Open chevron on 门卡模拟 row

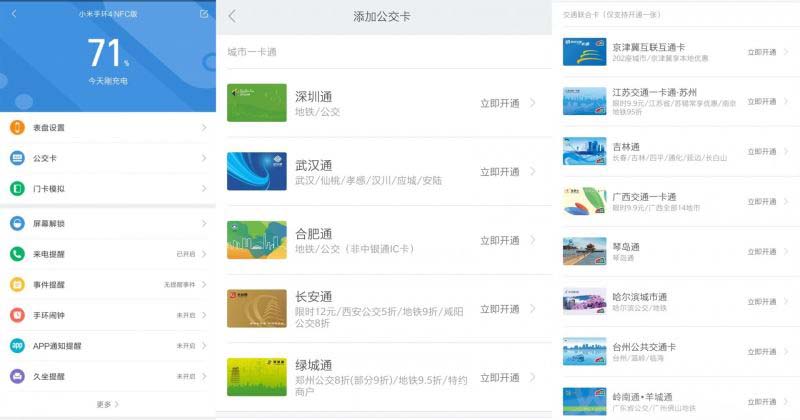coord(204,189)
